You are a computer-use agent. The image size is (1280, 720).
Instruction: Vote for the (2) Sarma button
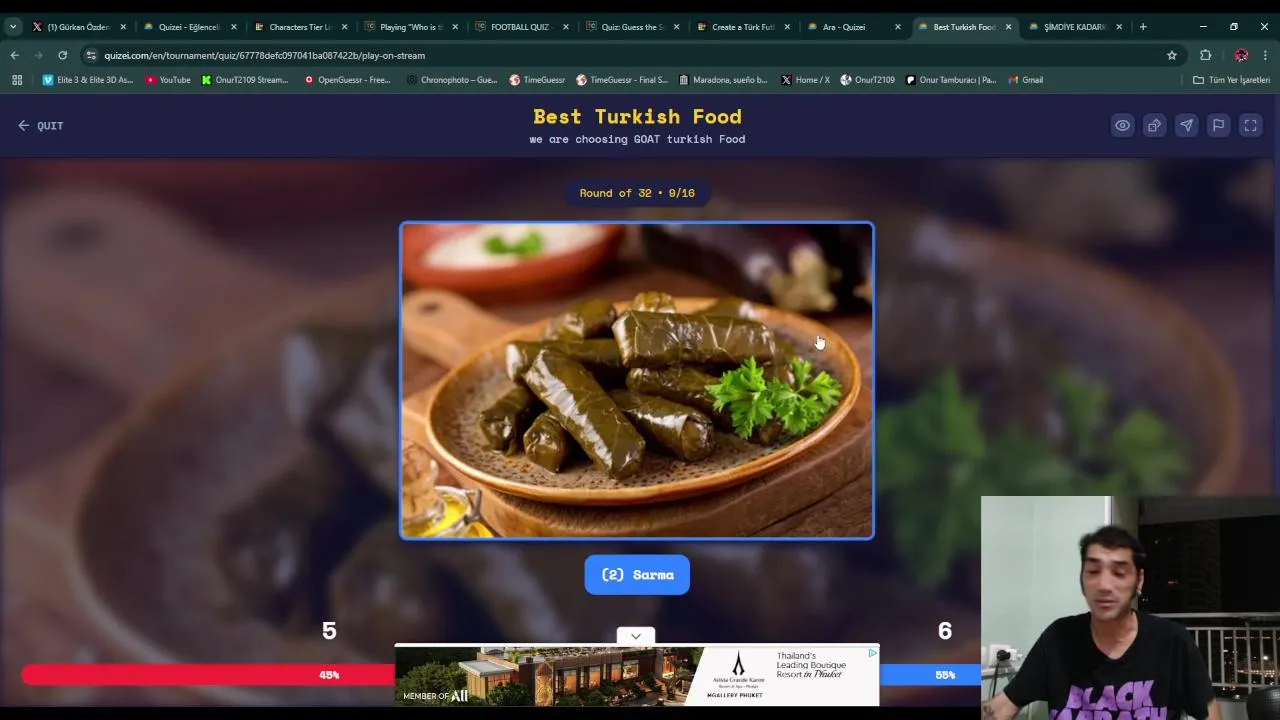637,575
